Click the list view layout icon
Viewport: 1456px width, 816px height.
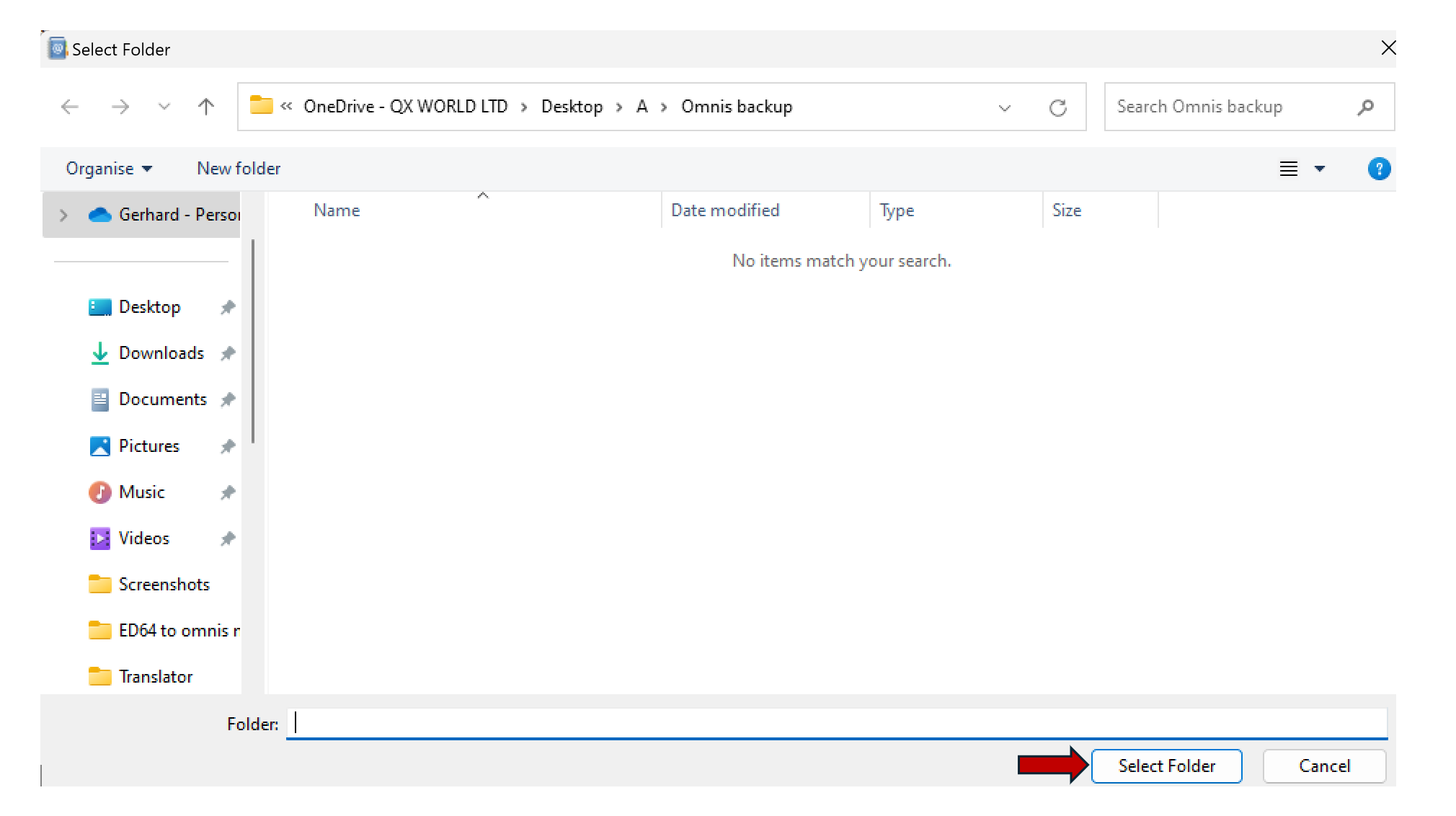[1289, 169]
